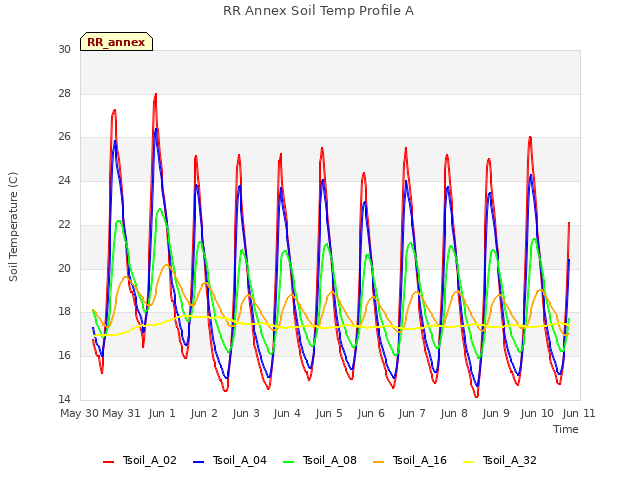Viewport: 640px width, 480px height.
Task: Click the 16 y-axis tick label
Action: (x=64, y=355)
